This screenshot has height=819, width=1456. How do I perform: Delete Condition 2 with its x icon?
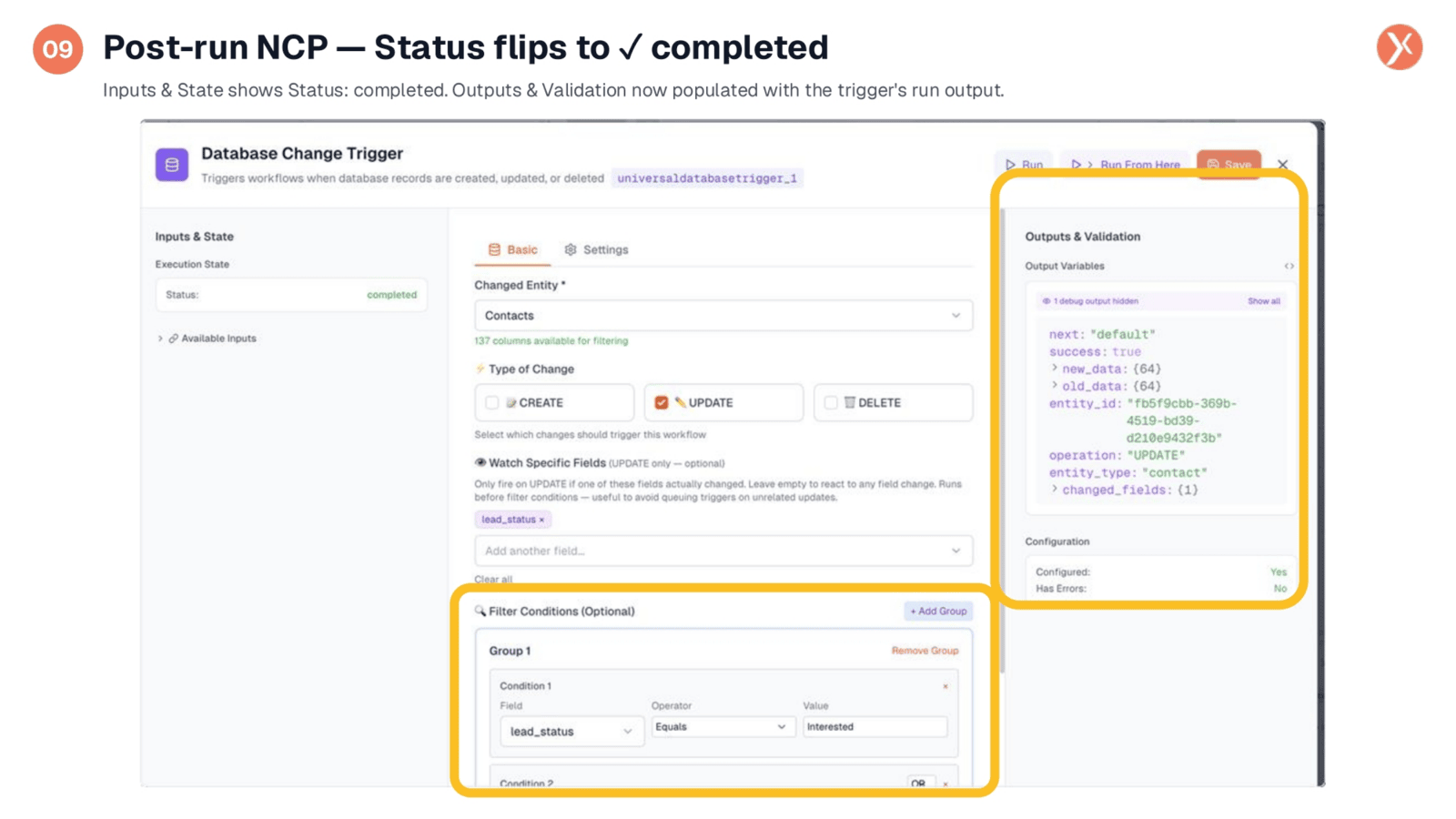pyautogui.click(x=945, y=784)
